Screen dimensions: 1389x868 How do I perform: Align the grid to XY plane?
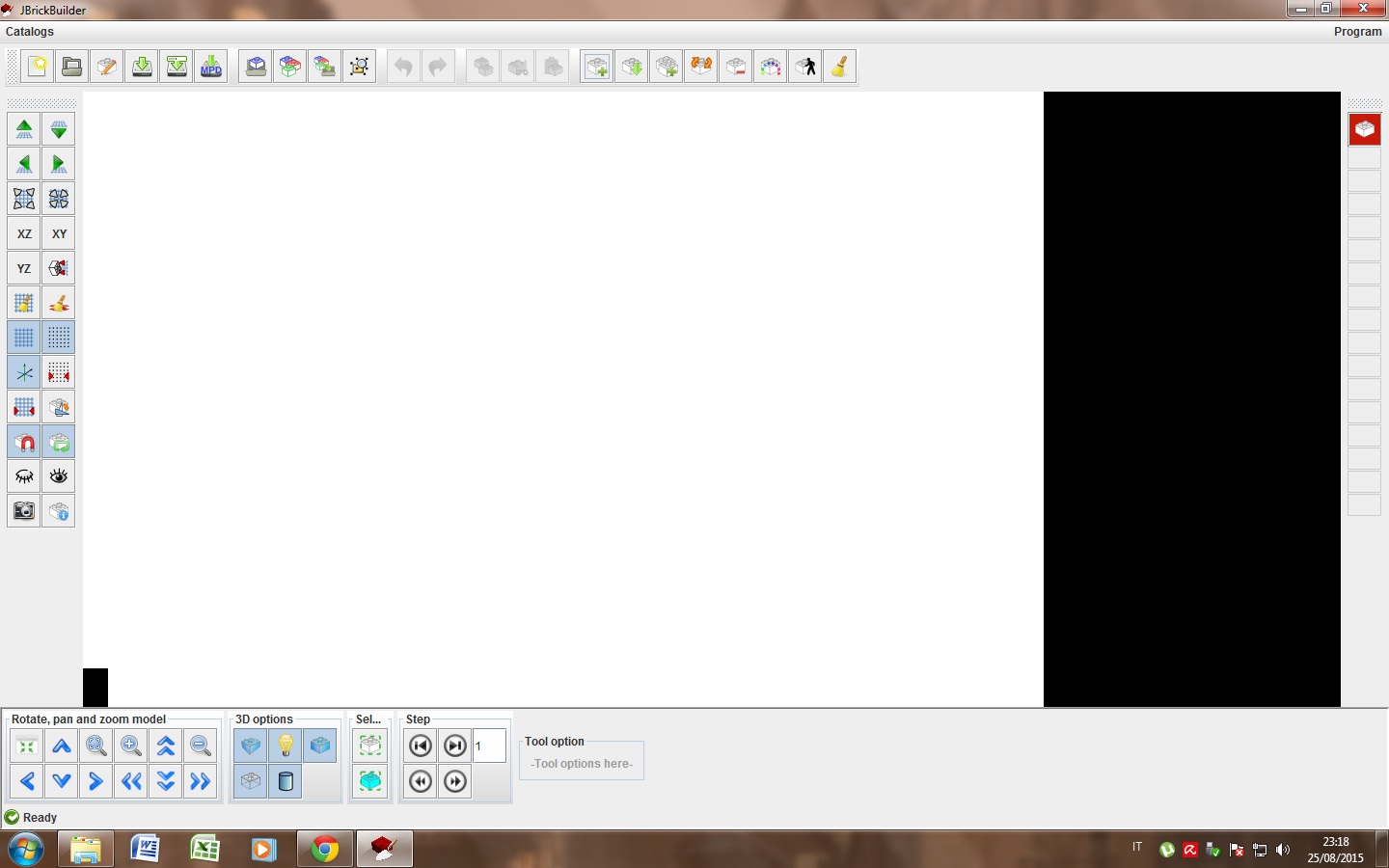point(59,233)
